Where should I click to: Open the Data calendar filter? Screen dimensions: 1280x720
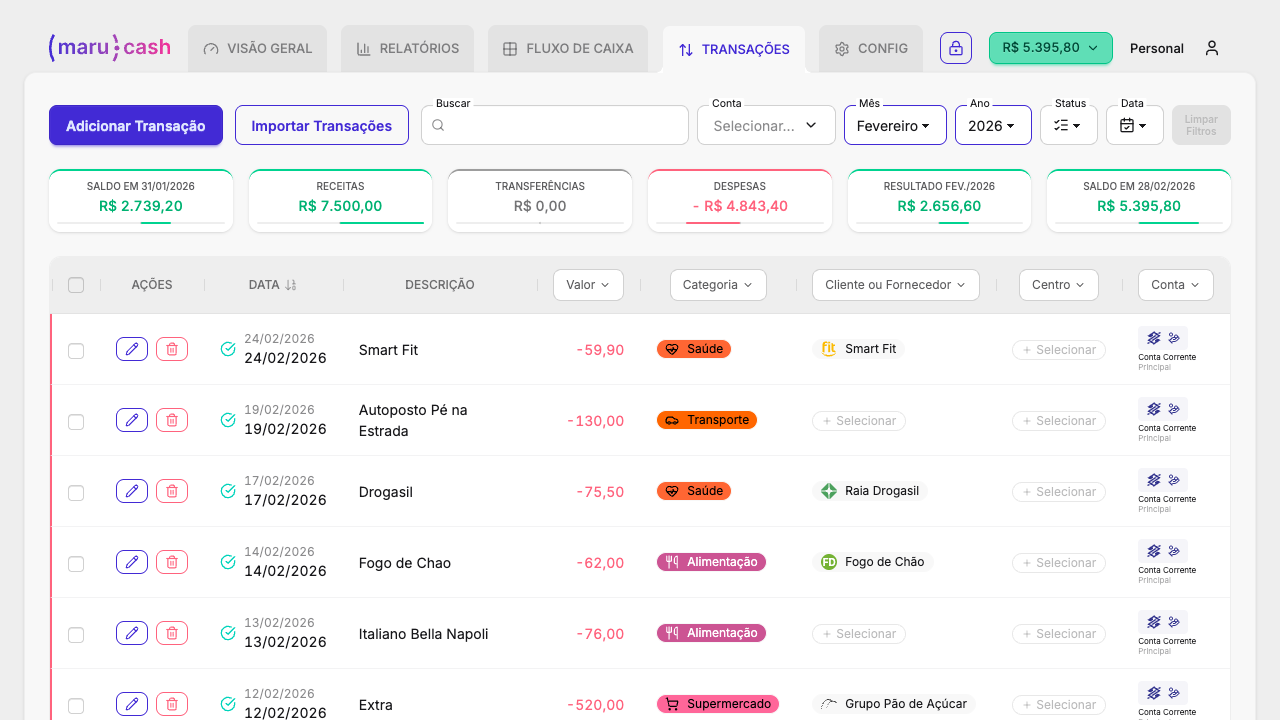[1134, 125]
